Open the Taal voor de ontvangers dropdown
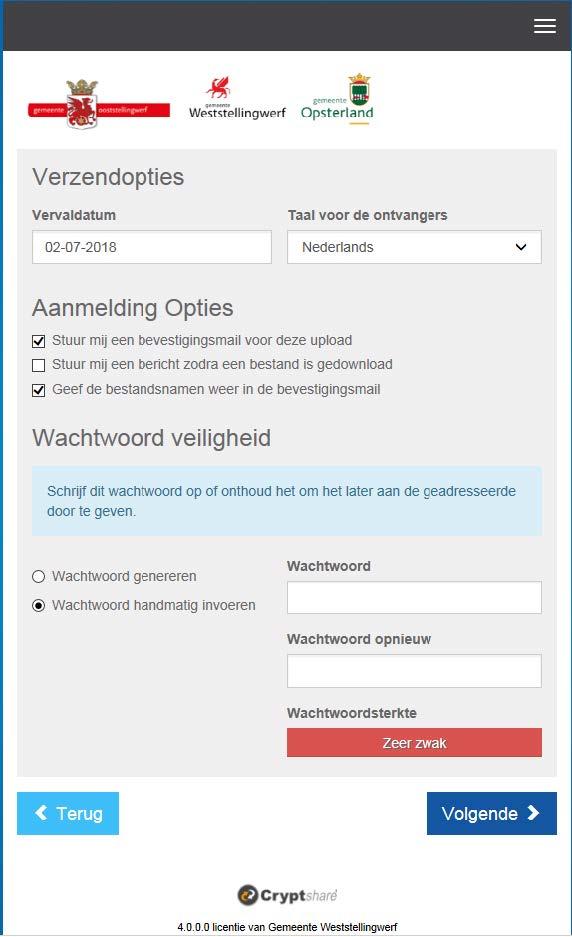Viewport: 572px width, 937px height. [x=414, y=247]
